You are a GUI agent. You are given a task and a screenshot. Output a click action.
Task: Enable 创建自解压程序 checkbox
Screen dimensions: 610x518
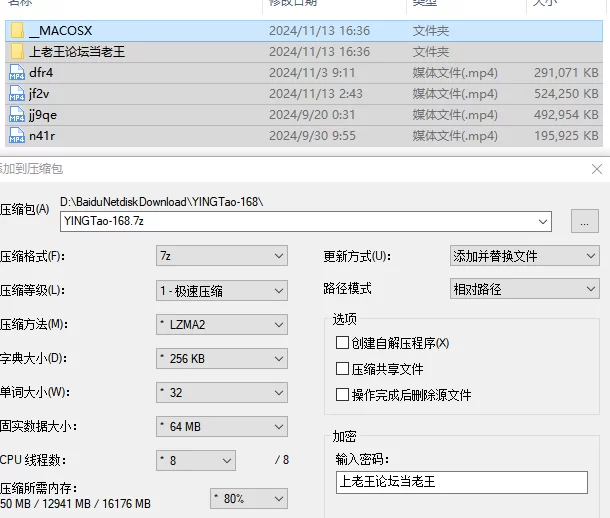[342, 343]
